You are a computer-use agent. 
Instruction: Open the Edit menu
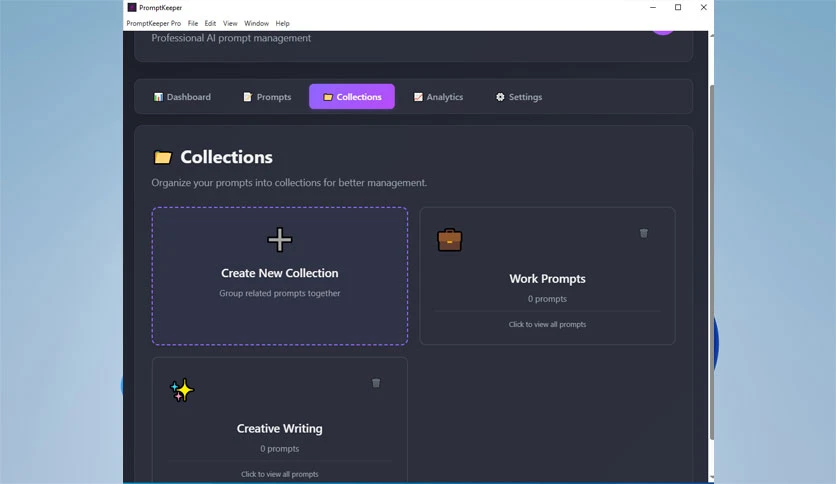click(210, 23)
